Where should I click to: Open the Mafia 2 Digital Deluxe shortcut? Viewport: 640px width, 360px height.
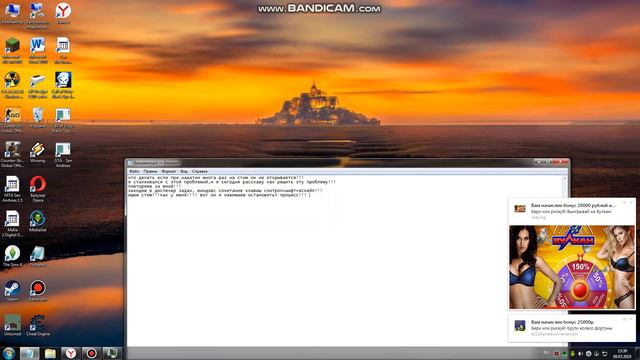coord(12,223)
